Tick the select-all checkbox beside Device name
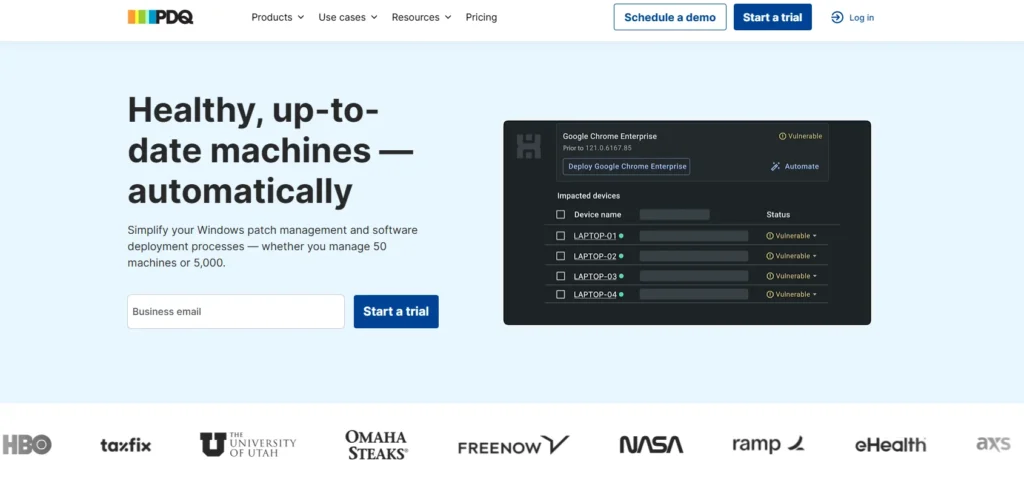Image resolution: width=1024 pixels, height=487 pixels. pyautogui.click(x=560, y=214)
